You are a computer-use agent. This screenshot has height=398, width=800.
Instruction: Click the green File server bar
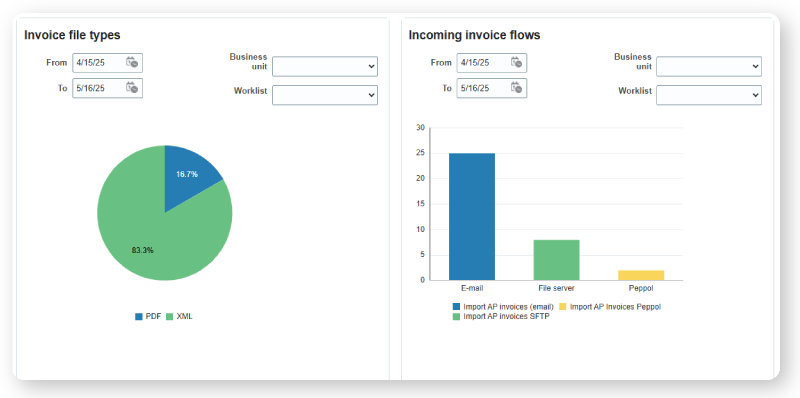(557, 260)
